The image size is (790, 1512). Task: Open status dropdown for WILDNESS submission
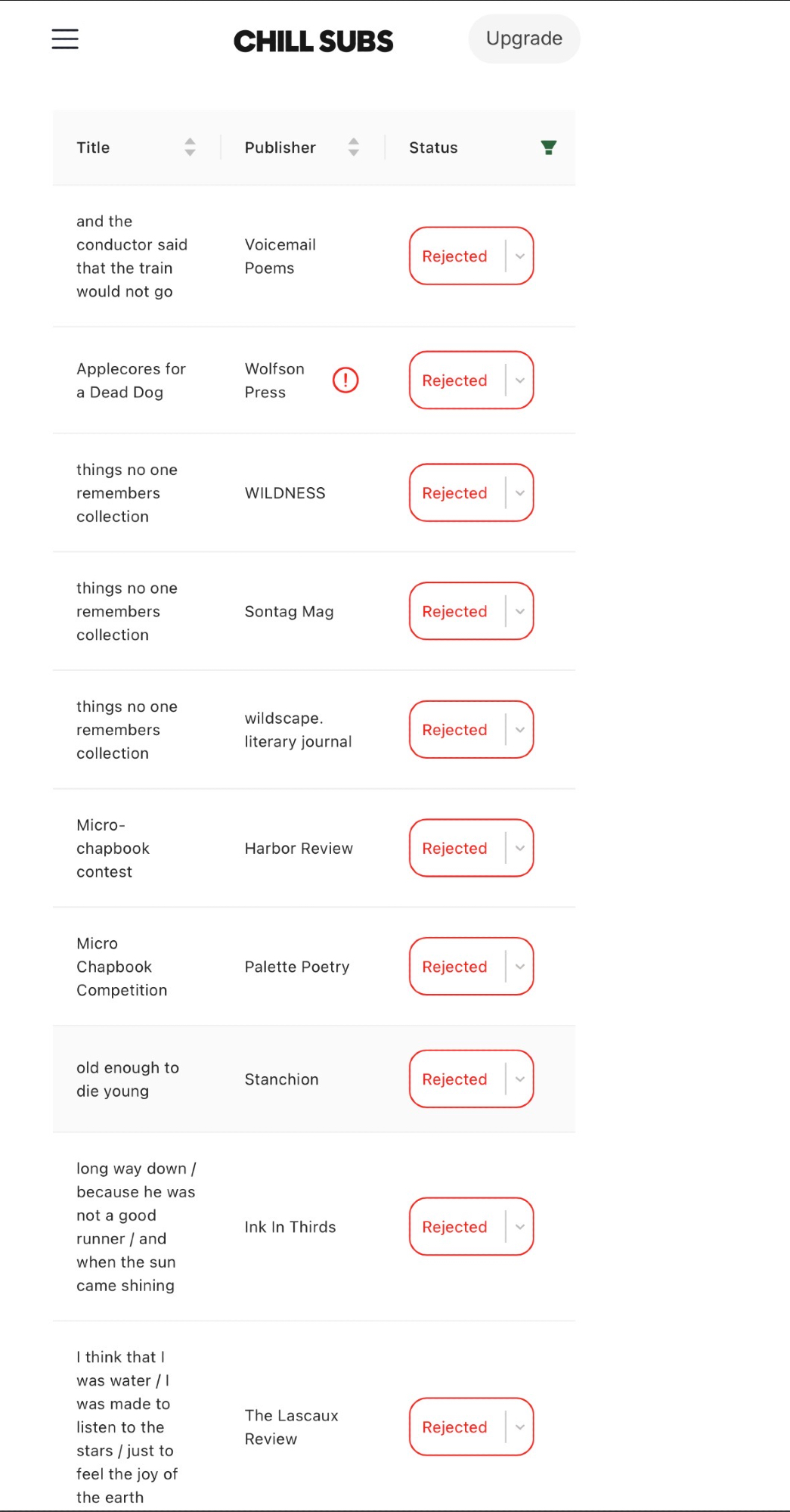(520, 493)
